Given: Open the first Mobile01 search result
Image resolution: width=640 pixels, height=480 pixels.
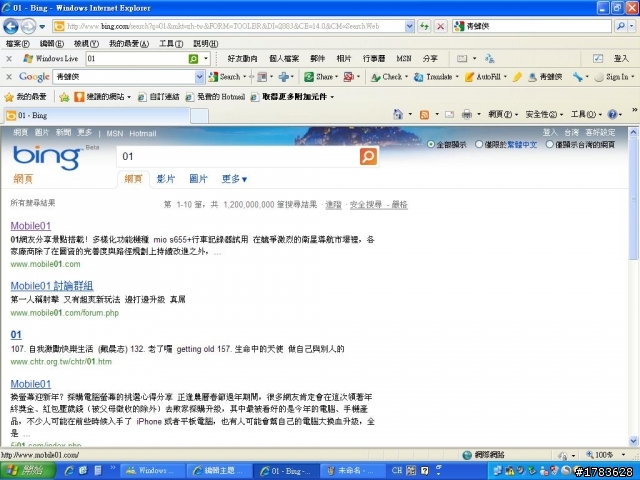Looking at the screenshot, I should click(x=31, y=226).
